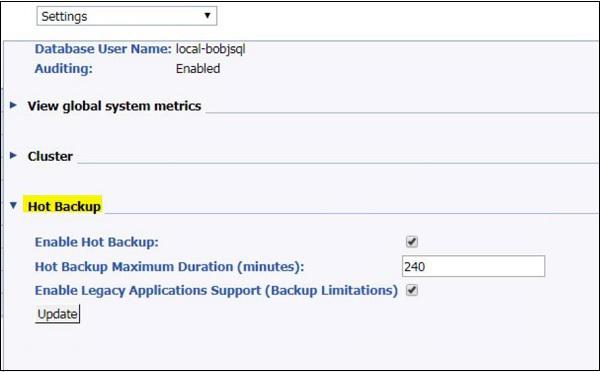Expand View global system metrics triangle
This screenshot has width=600, height=372.
pyautogui.click(x=13, y=105)
